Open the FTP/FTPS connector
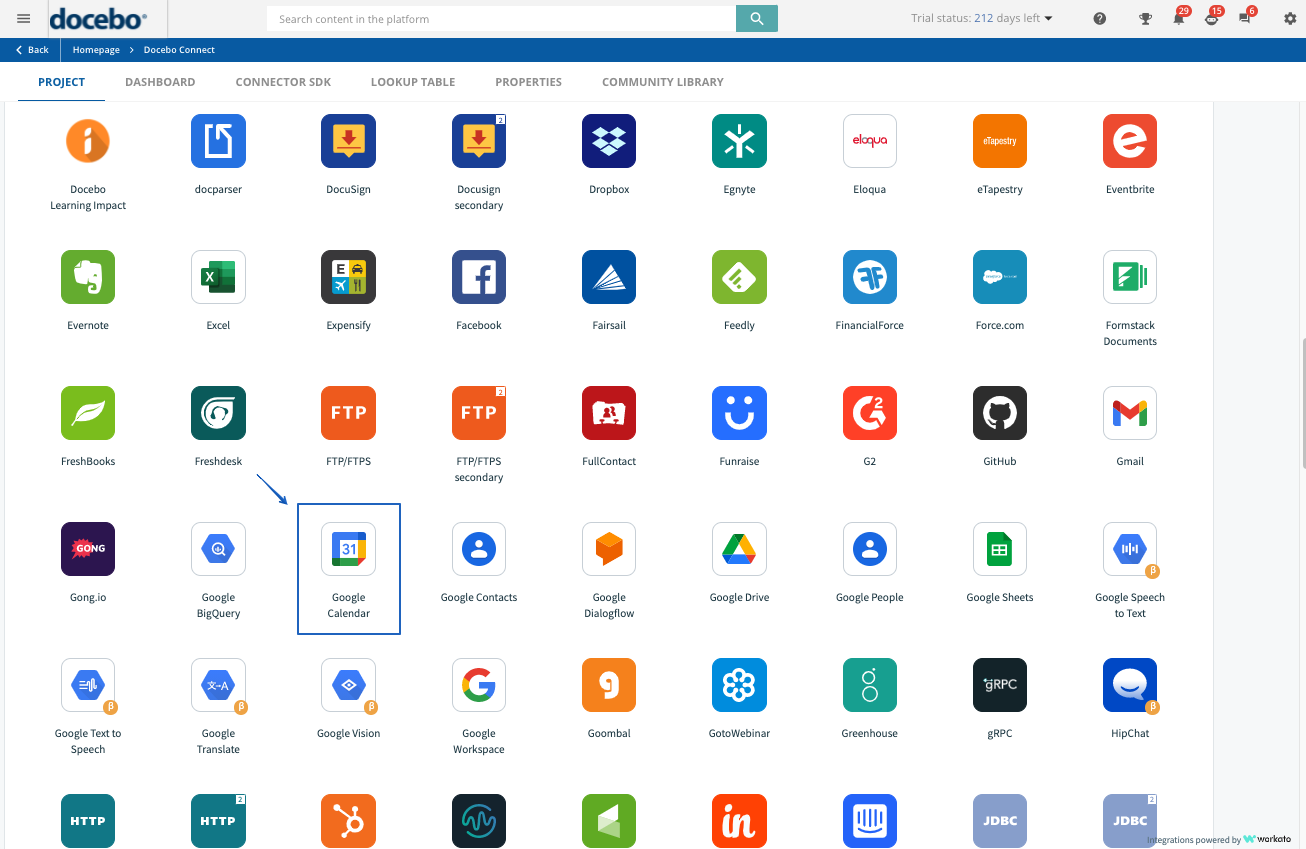Screen dimensions: 1306x849 [349, 413]
